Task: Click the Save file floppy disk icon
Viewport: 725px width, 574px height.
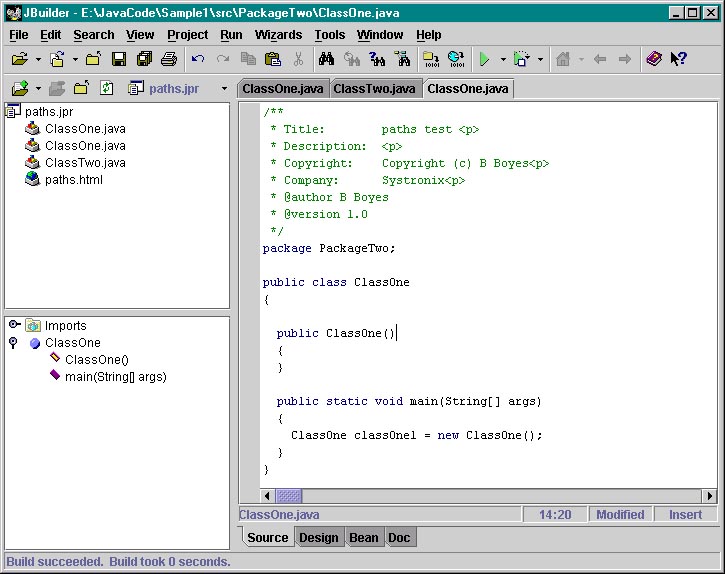Action: [119, 60]
